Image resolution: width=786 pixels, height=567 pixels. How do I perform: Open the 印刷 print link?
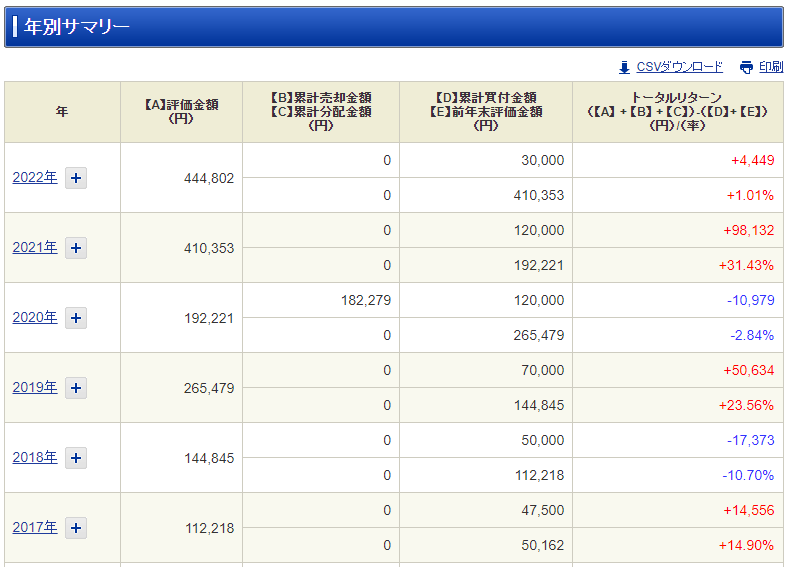click(x=770, y=67)
